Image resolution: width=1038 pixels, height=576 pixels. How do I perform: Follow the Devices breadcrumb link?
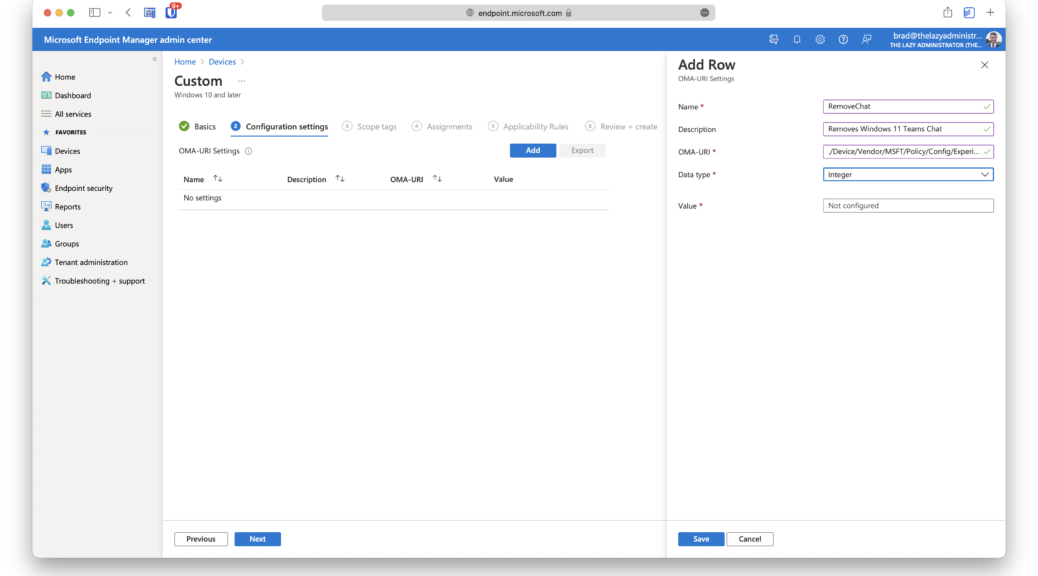click(222, 62)
